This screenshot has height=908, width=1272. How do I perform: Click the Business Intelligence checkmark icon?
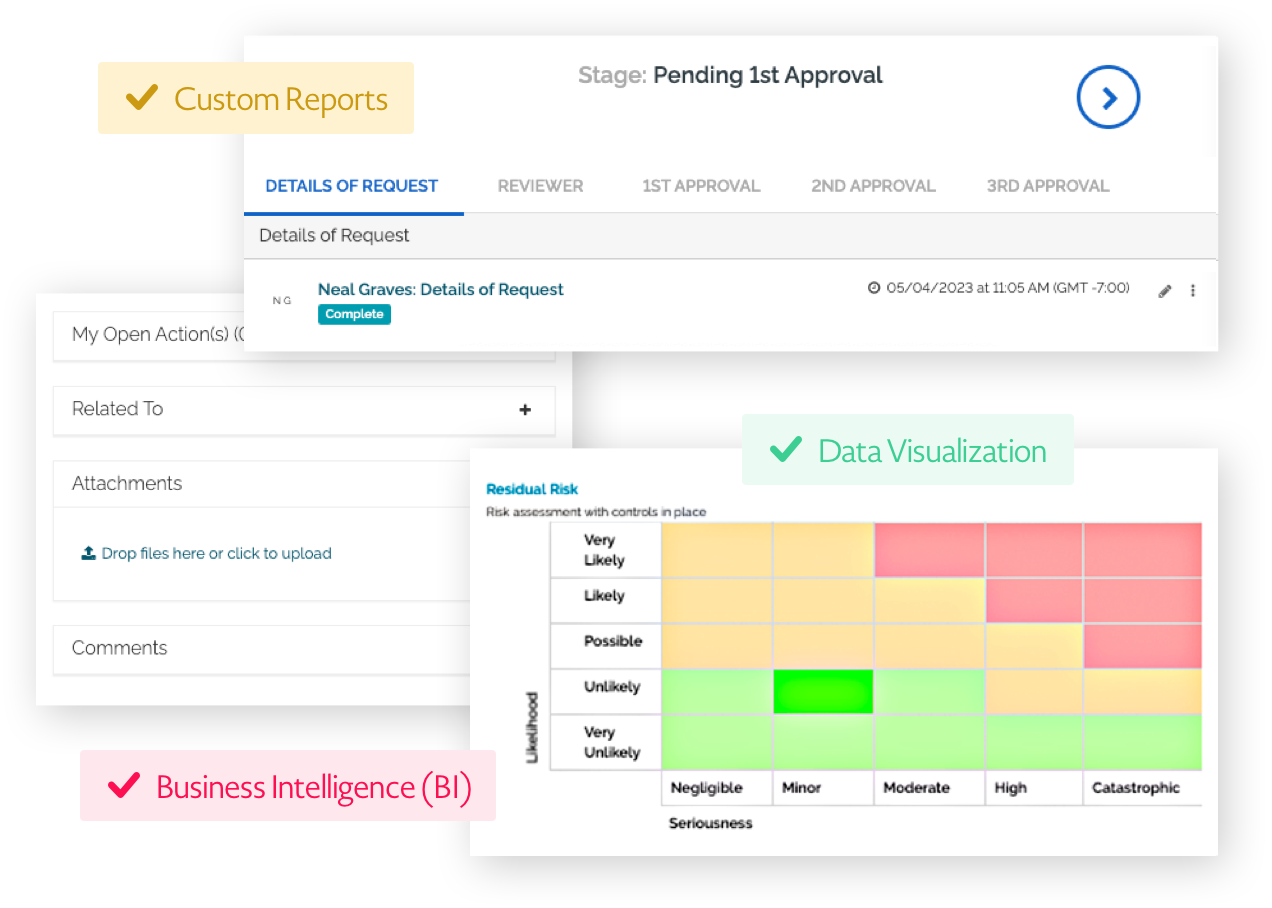tap(123, 786)
